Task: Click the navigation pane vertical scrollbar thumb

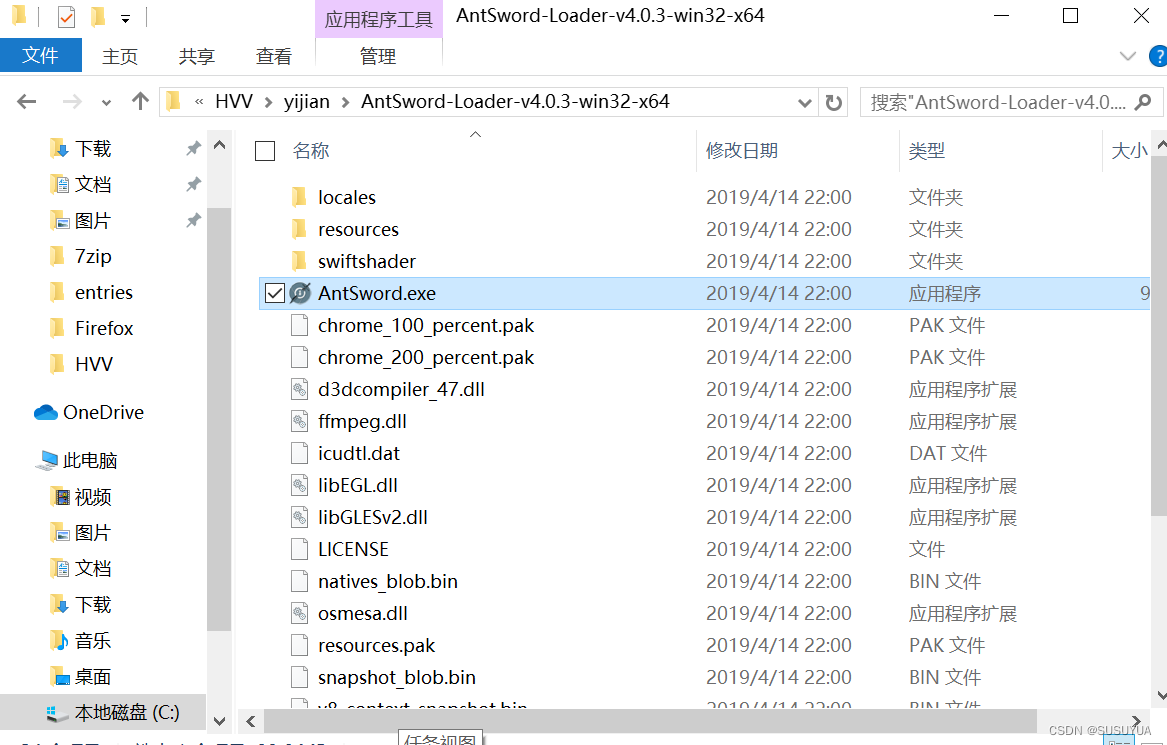Action: click(219, 421)
